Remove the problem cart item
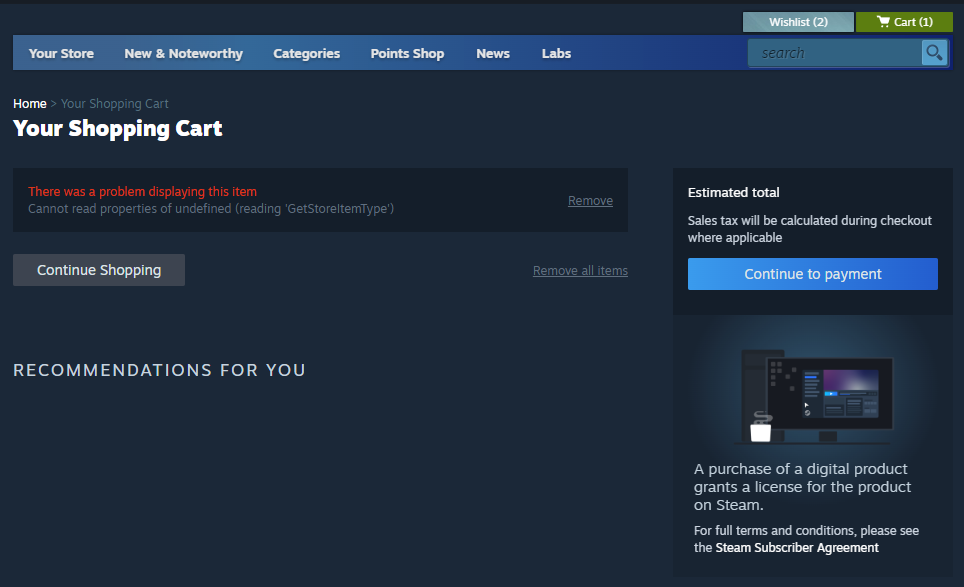 [x=590, y=200]
